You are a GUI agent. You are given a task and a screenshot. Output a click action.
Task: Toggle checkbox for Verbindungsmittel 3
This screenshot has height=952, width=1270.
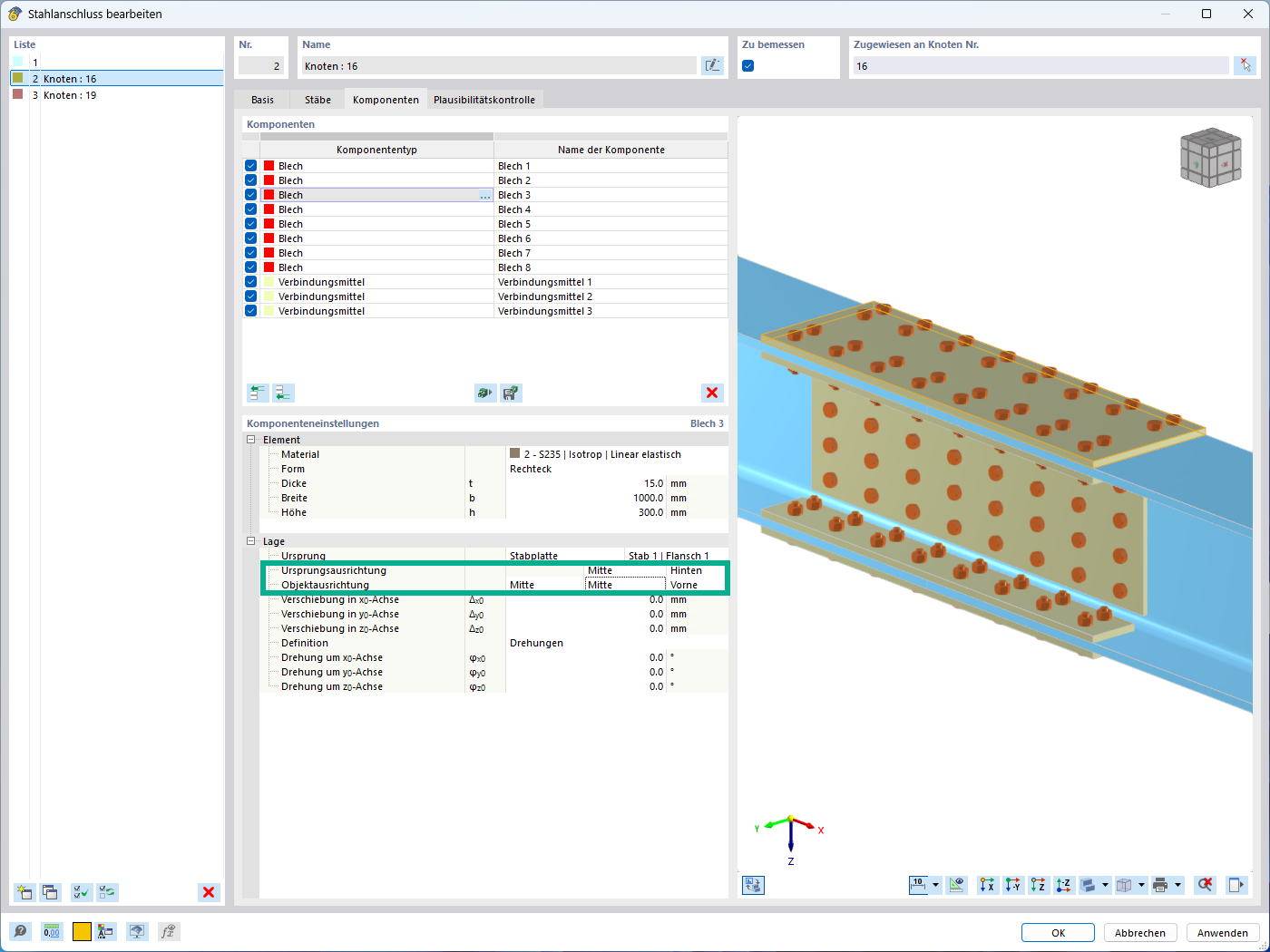[251, 311]
